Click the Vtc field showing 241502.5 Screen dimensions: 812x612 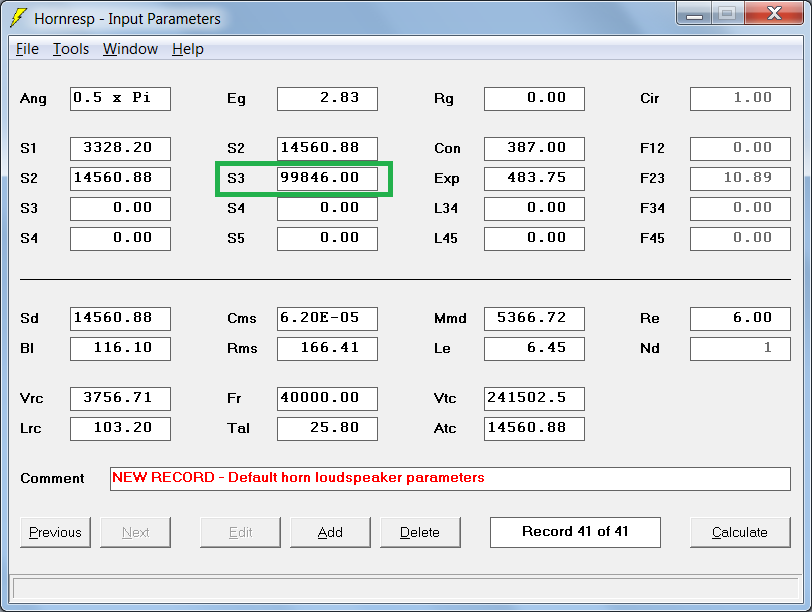[x=534, y=399]
